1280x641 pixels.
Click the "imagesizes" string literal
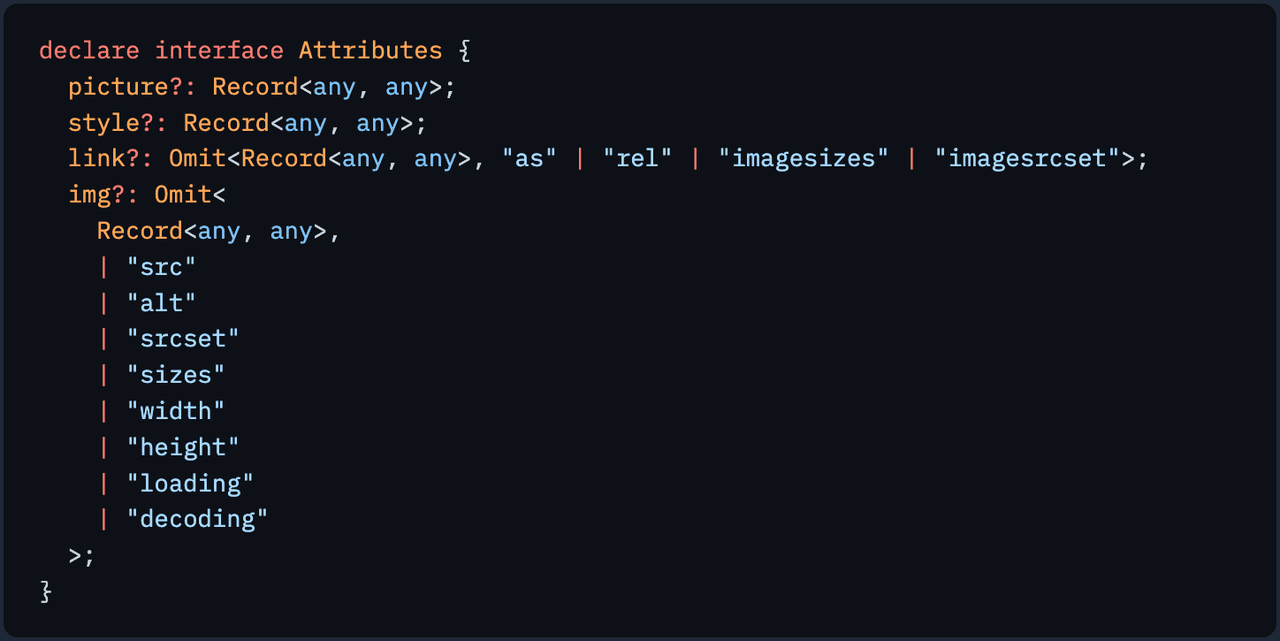[x=803, y=159]
